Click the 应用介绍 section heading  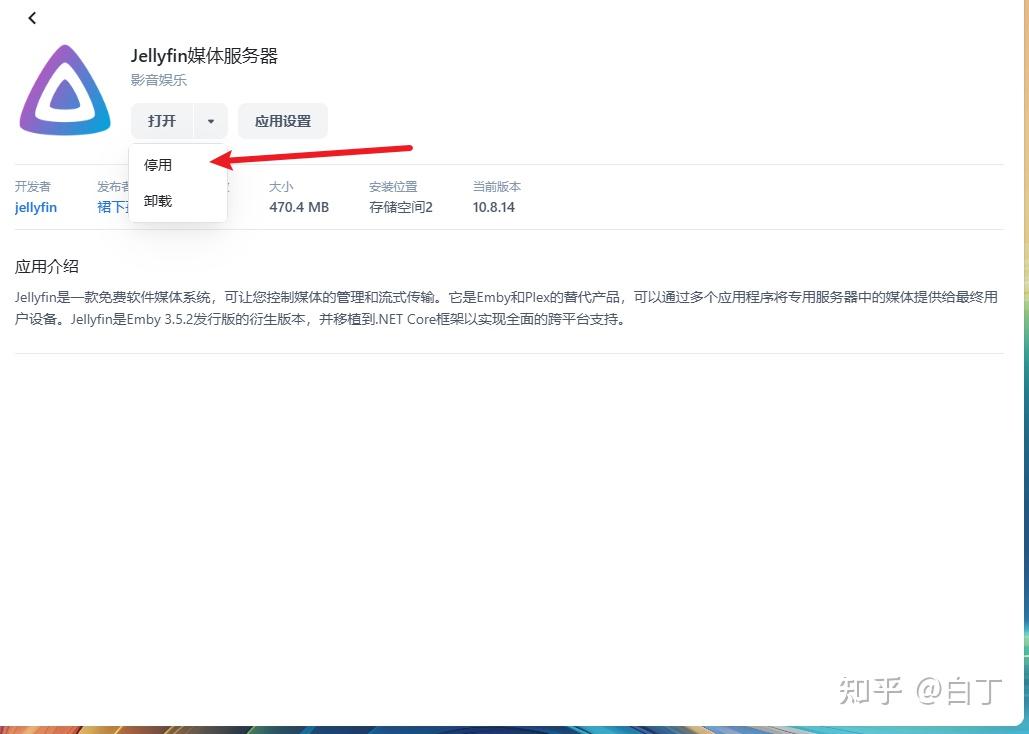[x=47, y=267]
